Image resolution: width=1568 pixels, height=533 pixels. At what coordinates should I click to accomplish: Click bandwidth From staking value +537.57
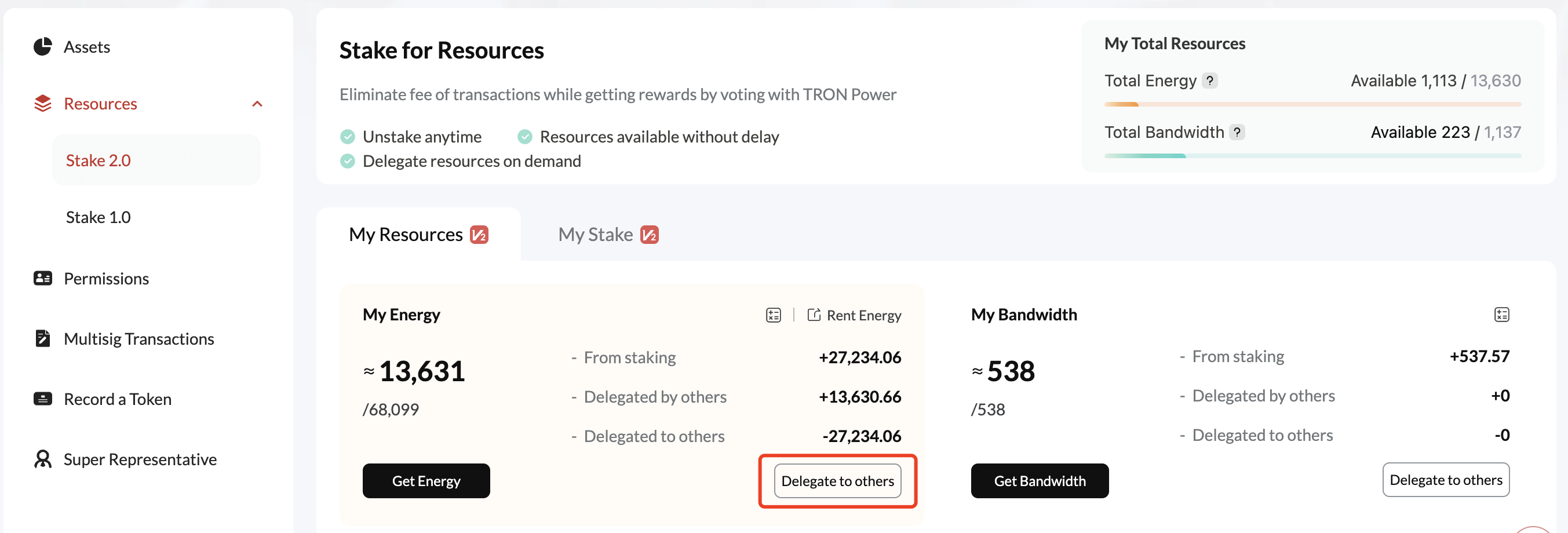click(1480, 356)
